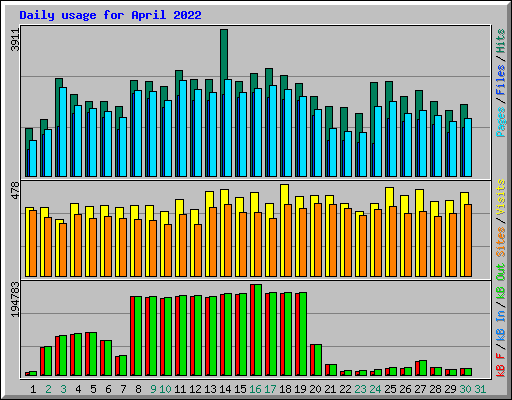The image size is (512, 400).
Task: Click the 'Visits' legend label
Action: coord(500,198)
